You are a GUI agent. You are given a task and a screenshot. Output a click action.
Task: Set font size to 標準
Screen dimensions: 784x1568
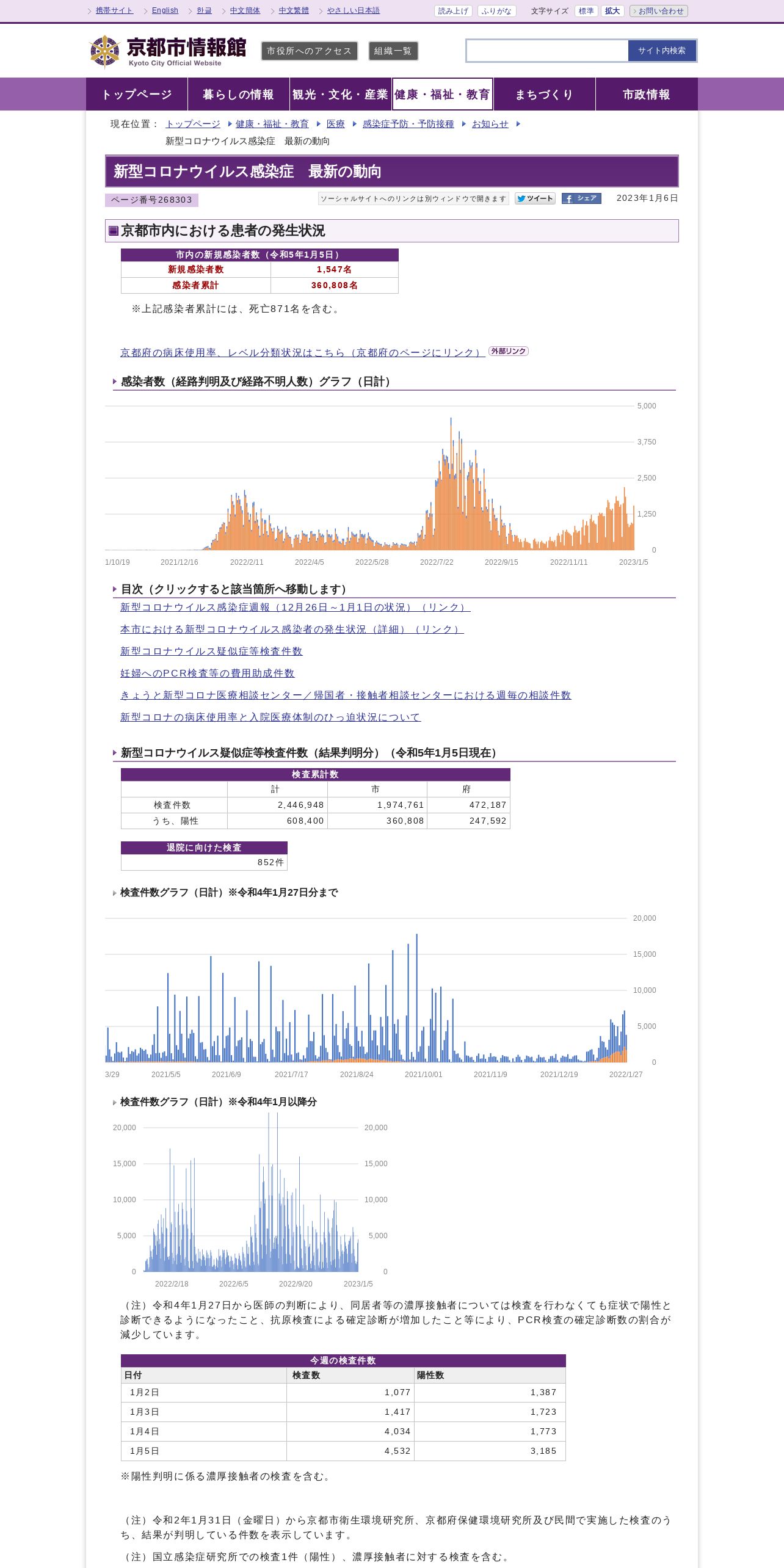[x=586, y=11]
